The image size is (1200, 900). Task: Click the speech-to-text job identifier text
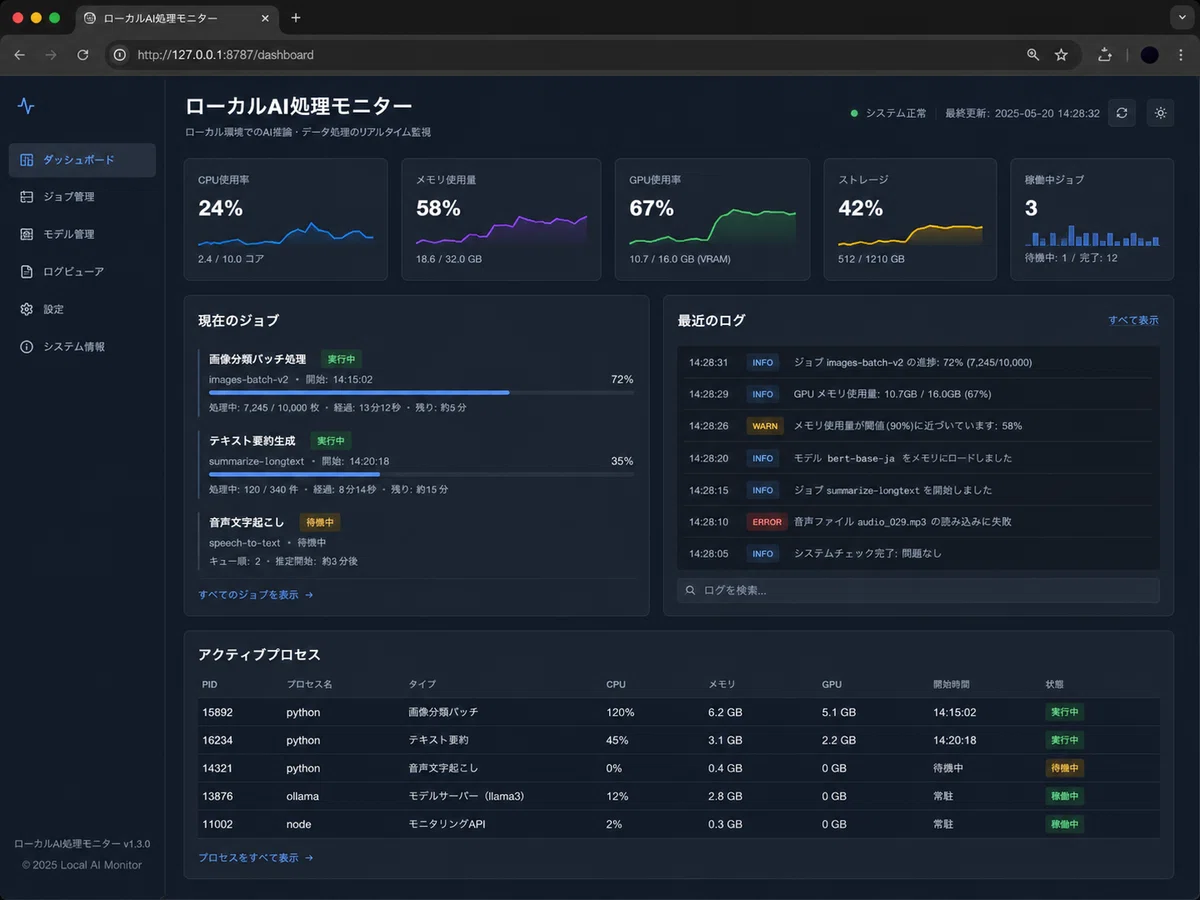tap(245, 543)
